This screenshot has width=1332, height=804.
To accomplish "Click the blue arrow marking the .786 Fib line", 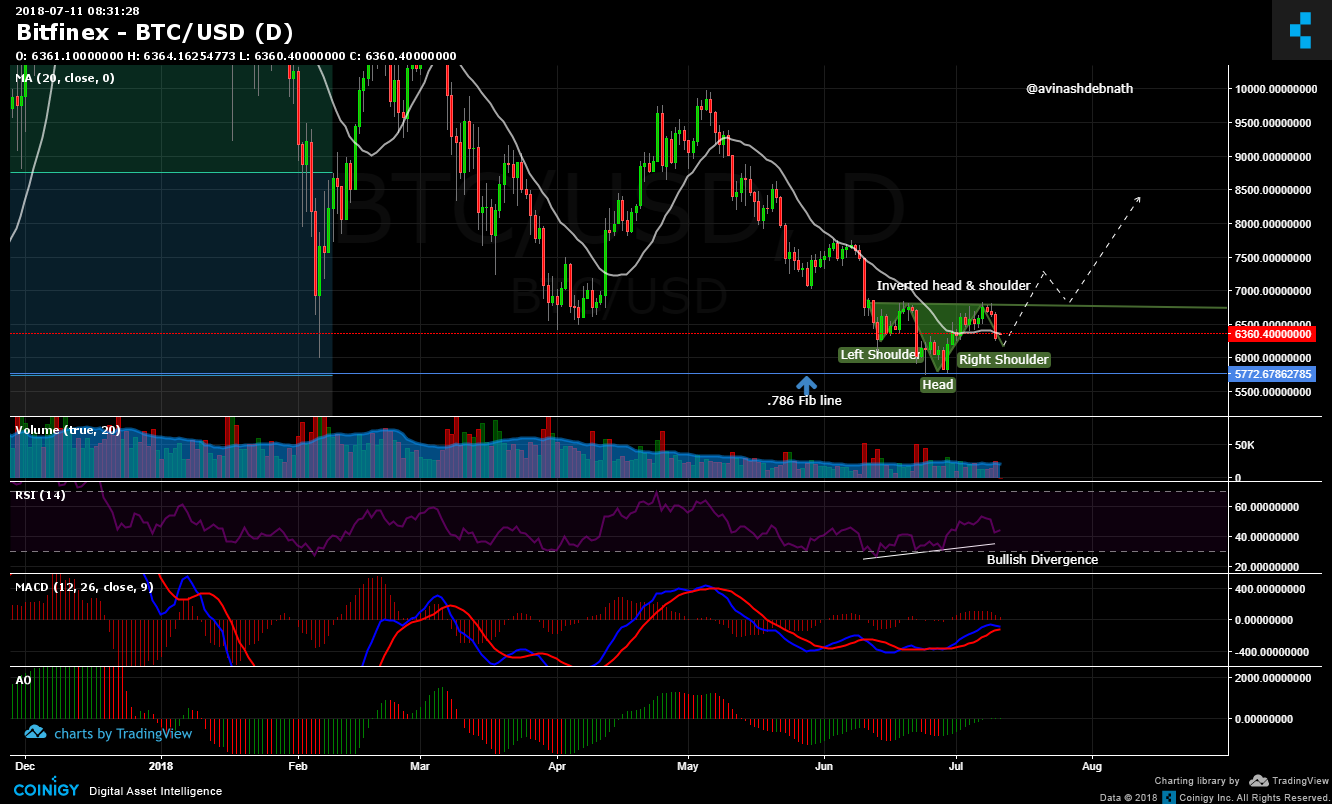I will pyautogui.click(x=806, y=384).
